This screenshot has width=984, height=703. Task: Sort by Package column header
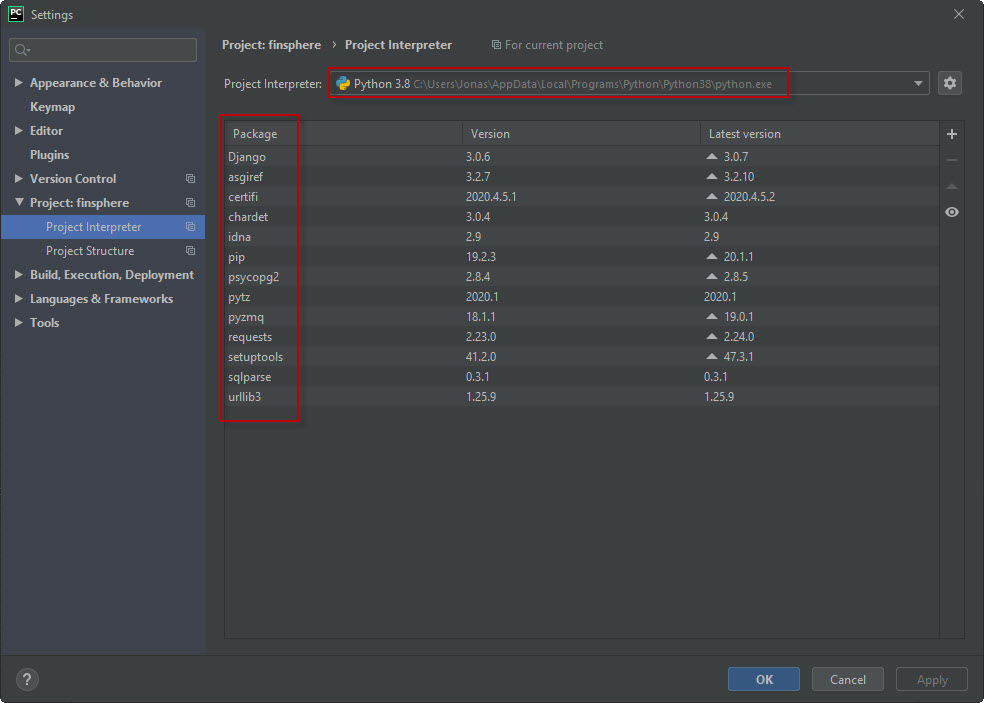coord(343,134)
